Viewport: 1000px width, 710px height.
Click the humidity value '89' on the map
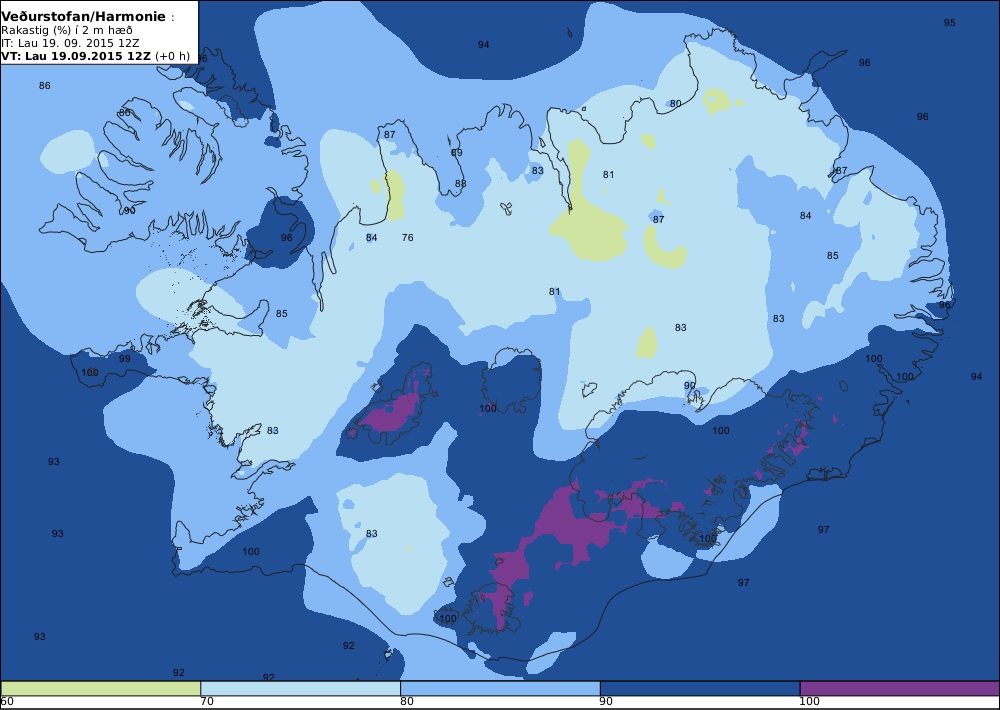(457, 153)
